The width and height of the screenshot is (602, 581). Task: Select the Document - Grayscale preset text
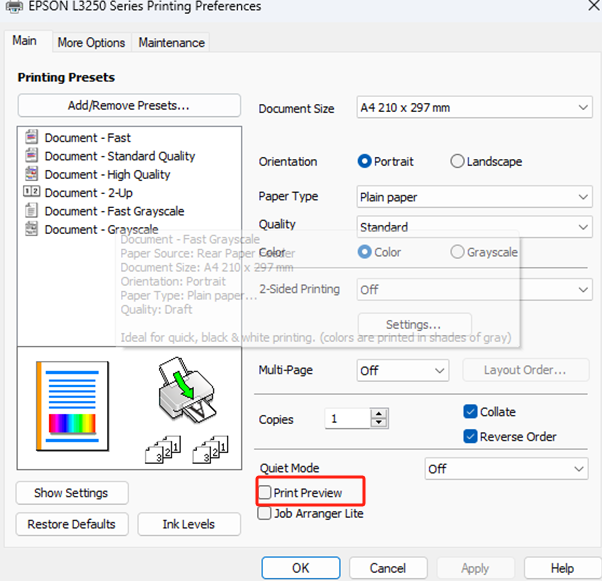tap(101, 229)
